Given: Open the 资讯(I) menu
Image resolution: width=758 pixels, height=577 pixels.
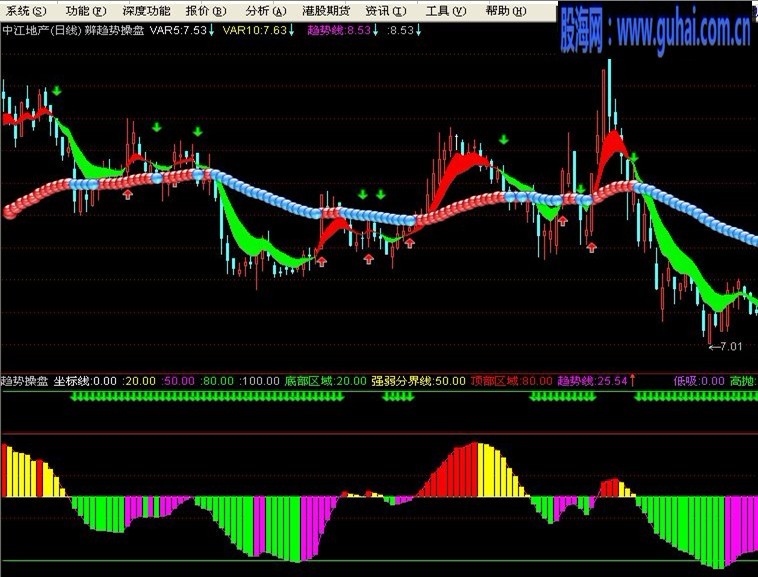Looking at the screenshot, I should (x=386, y=11).
